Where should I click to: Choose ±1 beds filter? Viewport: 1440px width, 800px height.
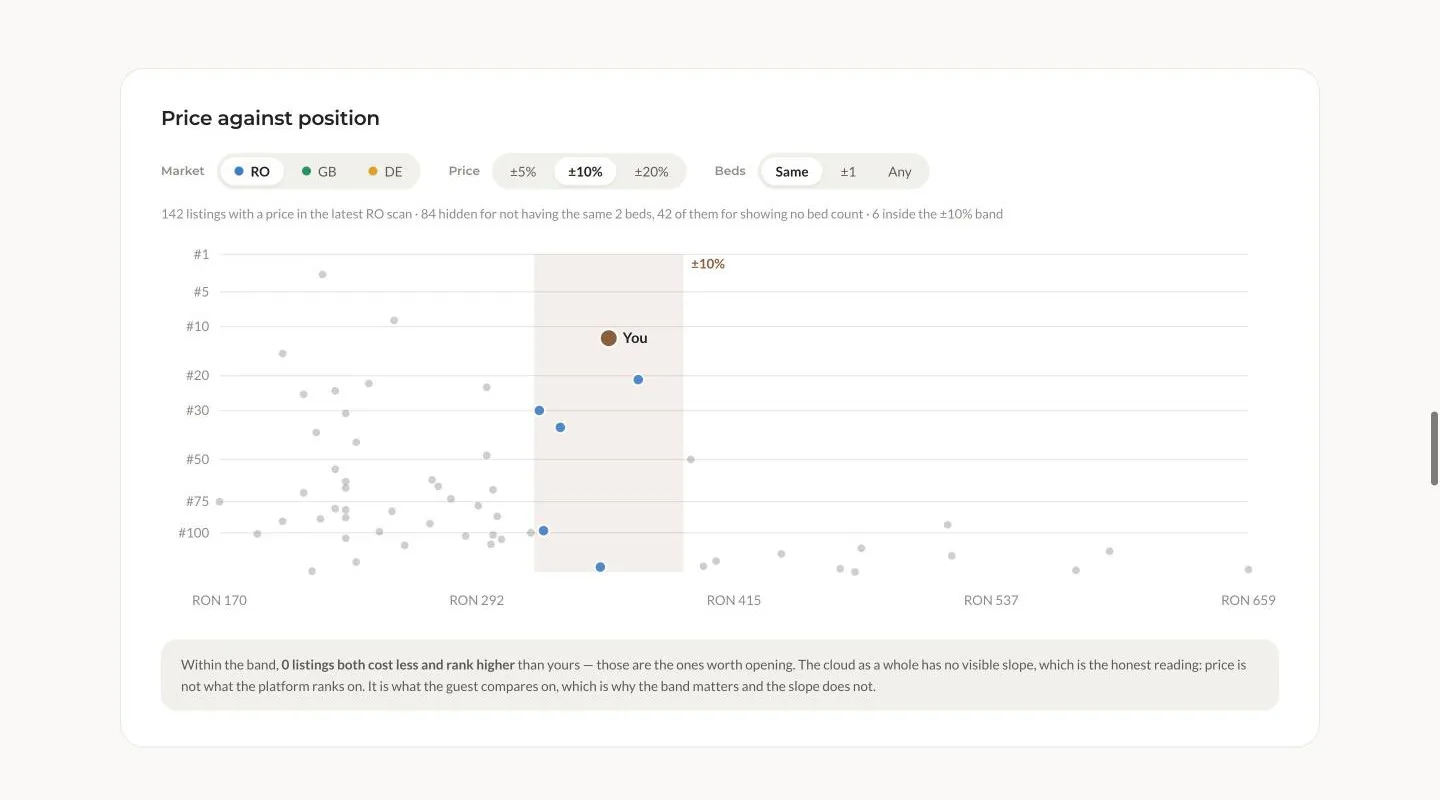pyautogui.click(x=848, y=171)
